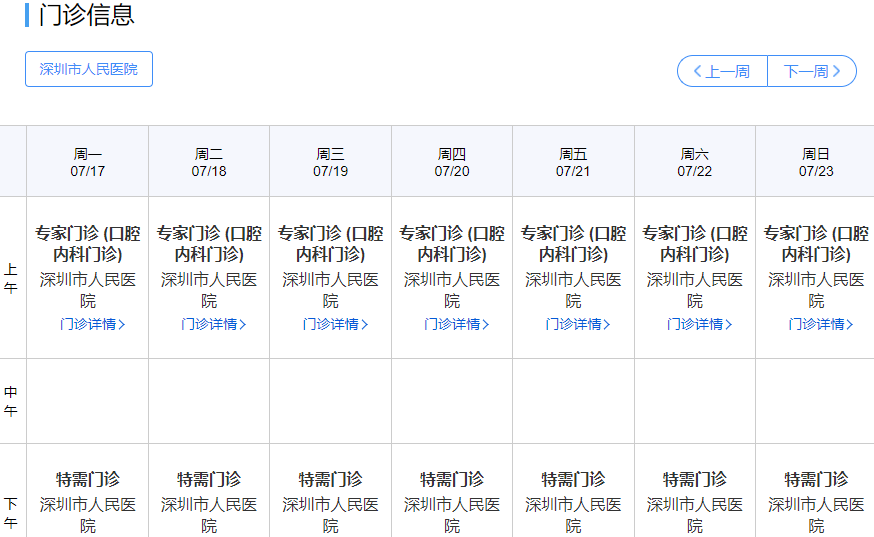Click Thursday afternoon 特需门诊 entry
Viewport: 874px width, 537px height.
click(x=452, y=479)
